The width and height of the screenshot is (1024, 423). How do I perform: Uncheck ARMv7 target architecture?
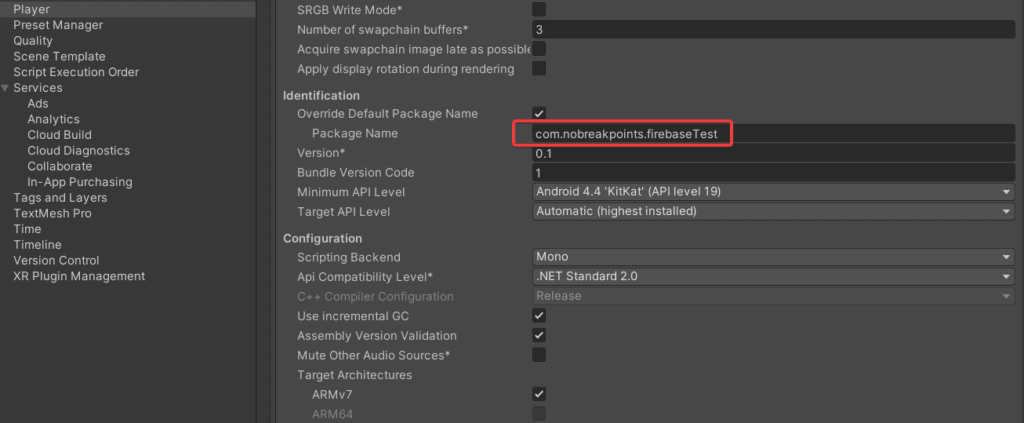click(x=539, y=394)
